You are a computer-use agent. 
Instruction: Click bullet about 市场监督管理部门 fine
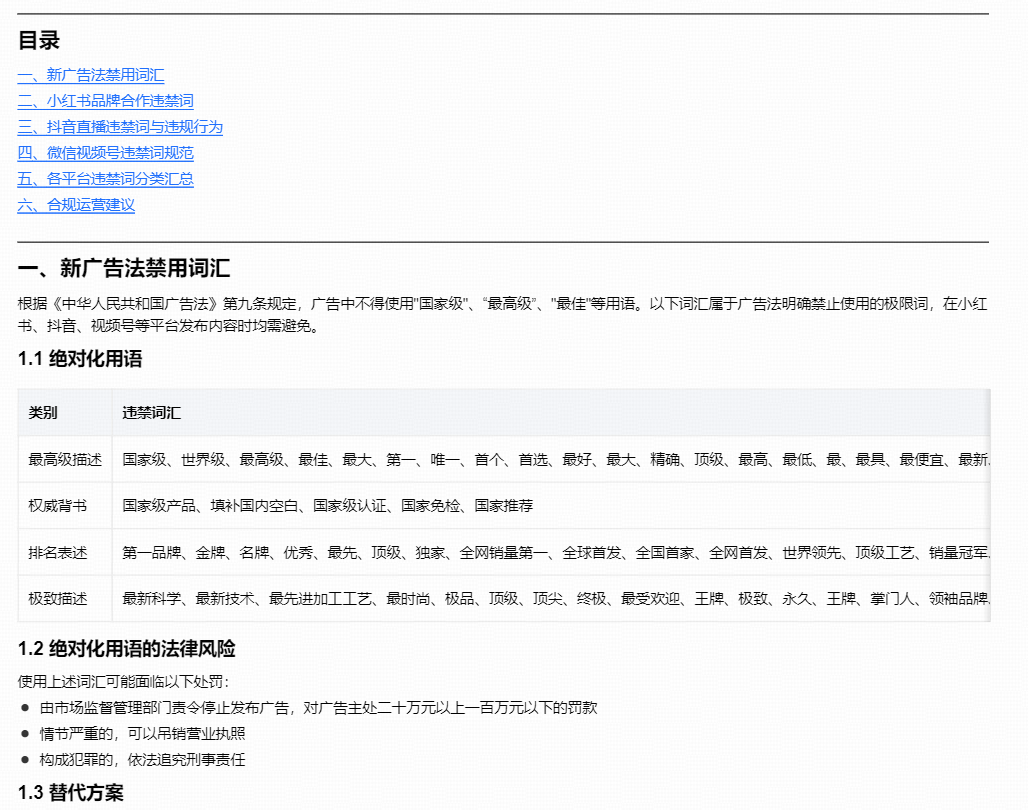click(319, 708)
